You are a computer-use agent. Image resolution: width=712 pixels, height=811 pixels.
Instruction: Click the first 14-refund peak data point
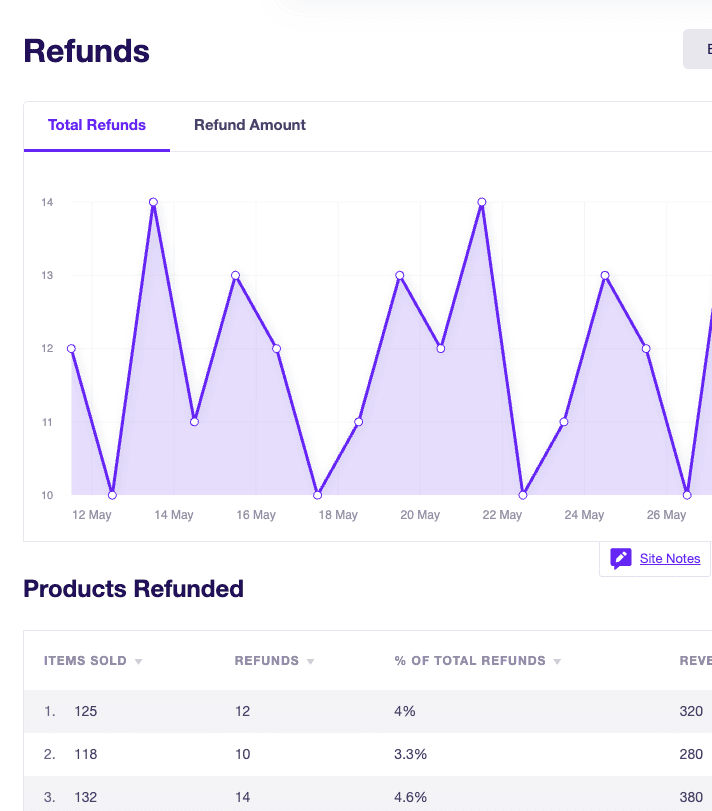[154, 202]
